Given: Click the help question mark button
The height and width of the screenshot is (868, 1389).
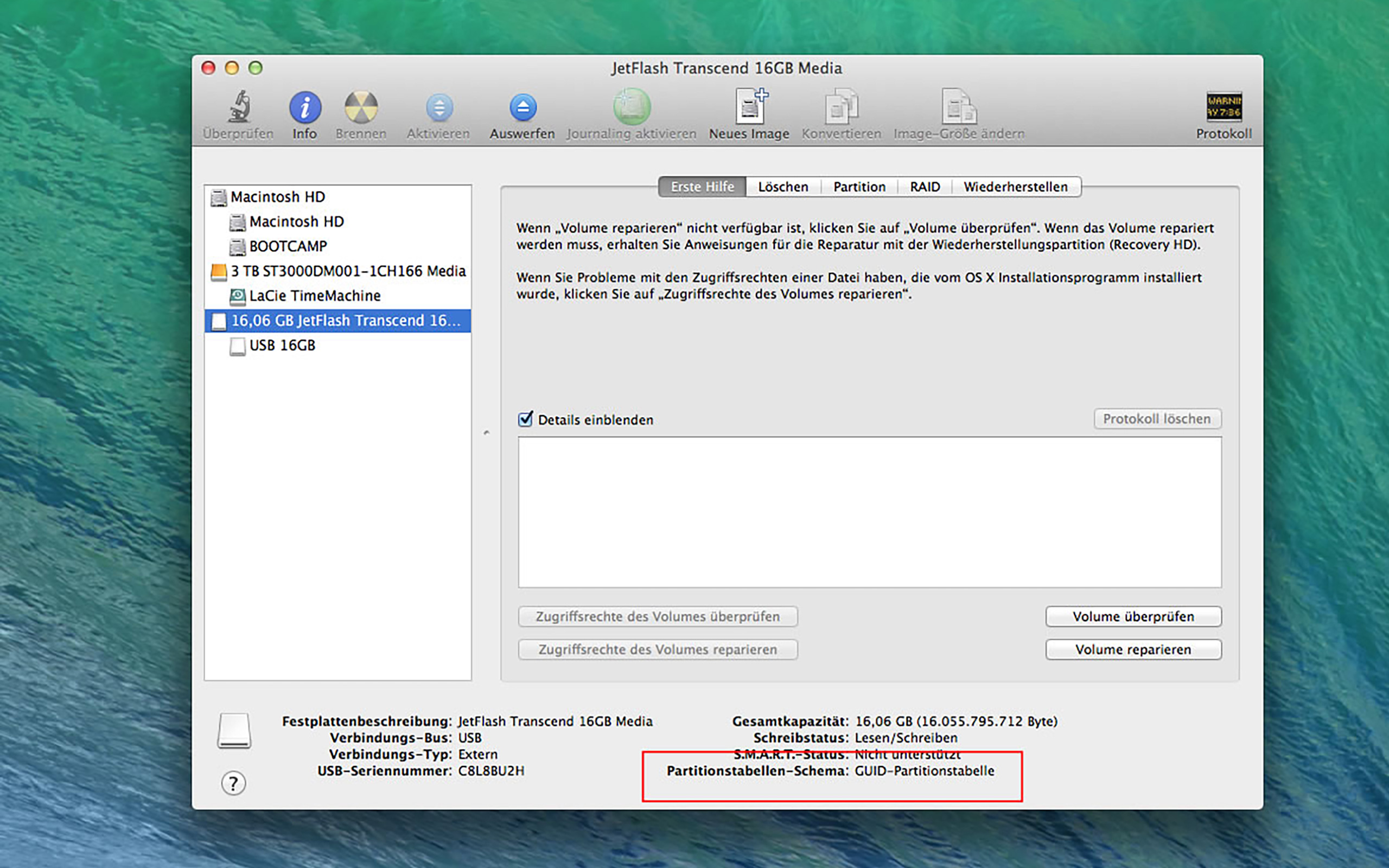Looking at the screenshot, I should pyautogui.click(x=234, y=783).
